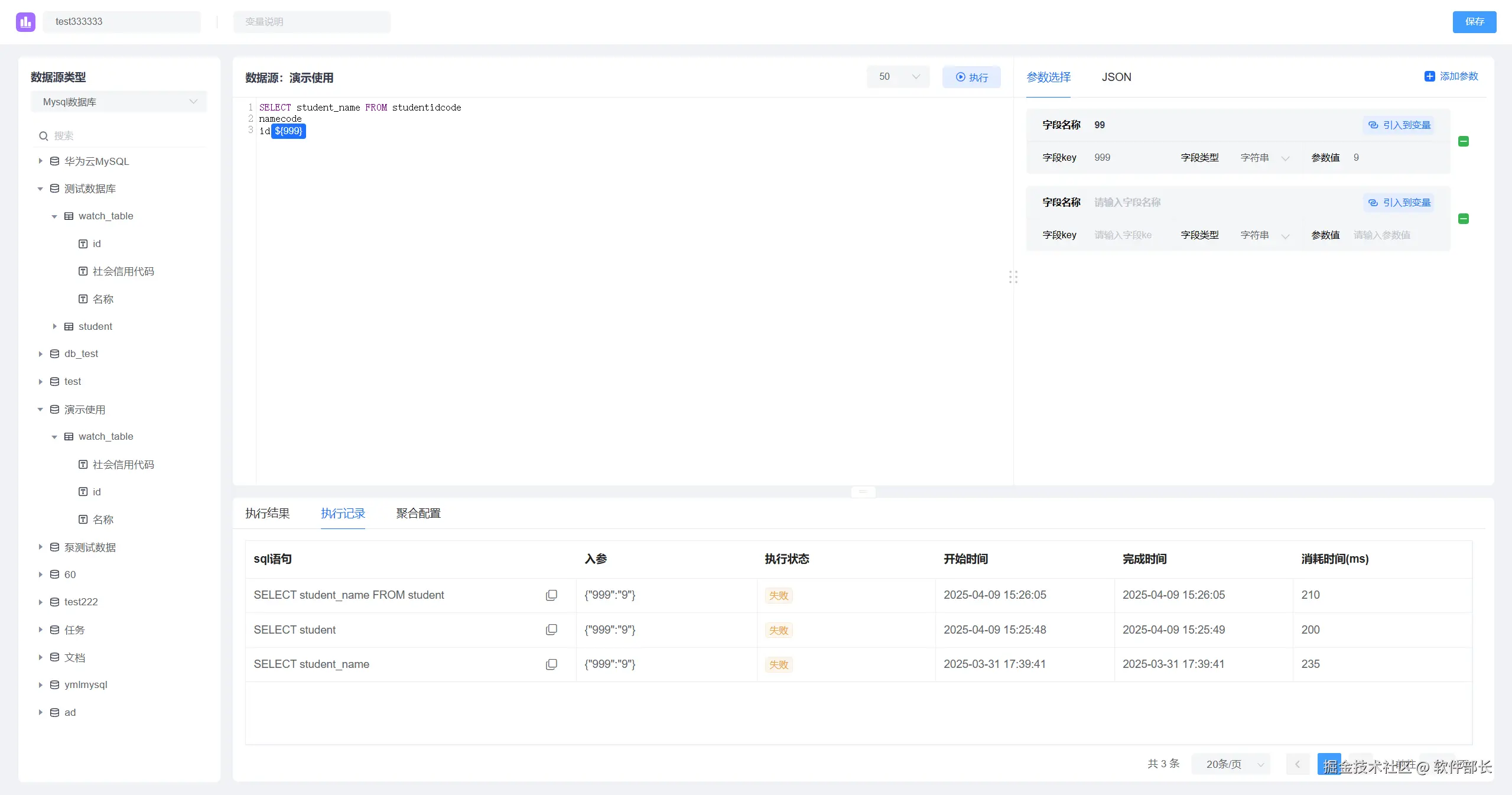The height and width of the screenshot is (795, 1512).
Task: Open the row limit 50 dropdown
Action: [x=898, y=77]
